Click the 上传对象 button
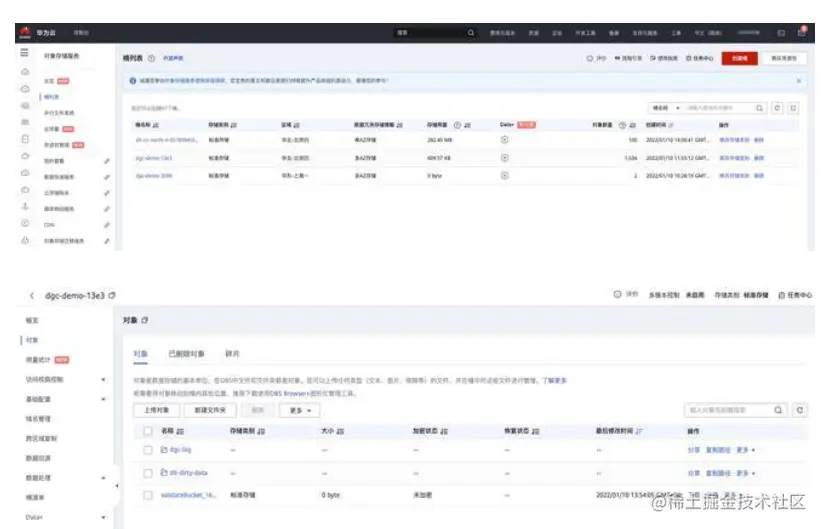Image resolution: width=823 pixels, height=529 pixels. (x=156, y=410)
